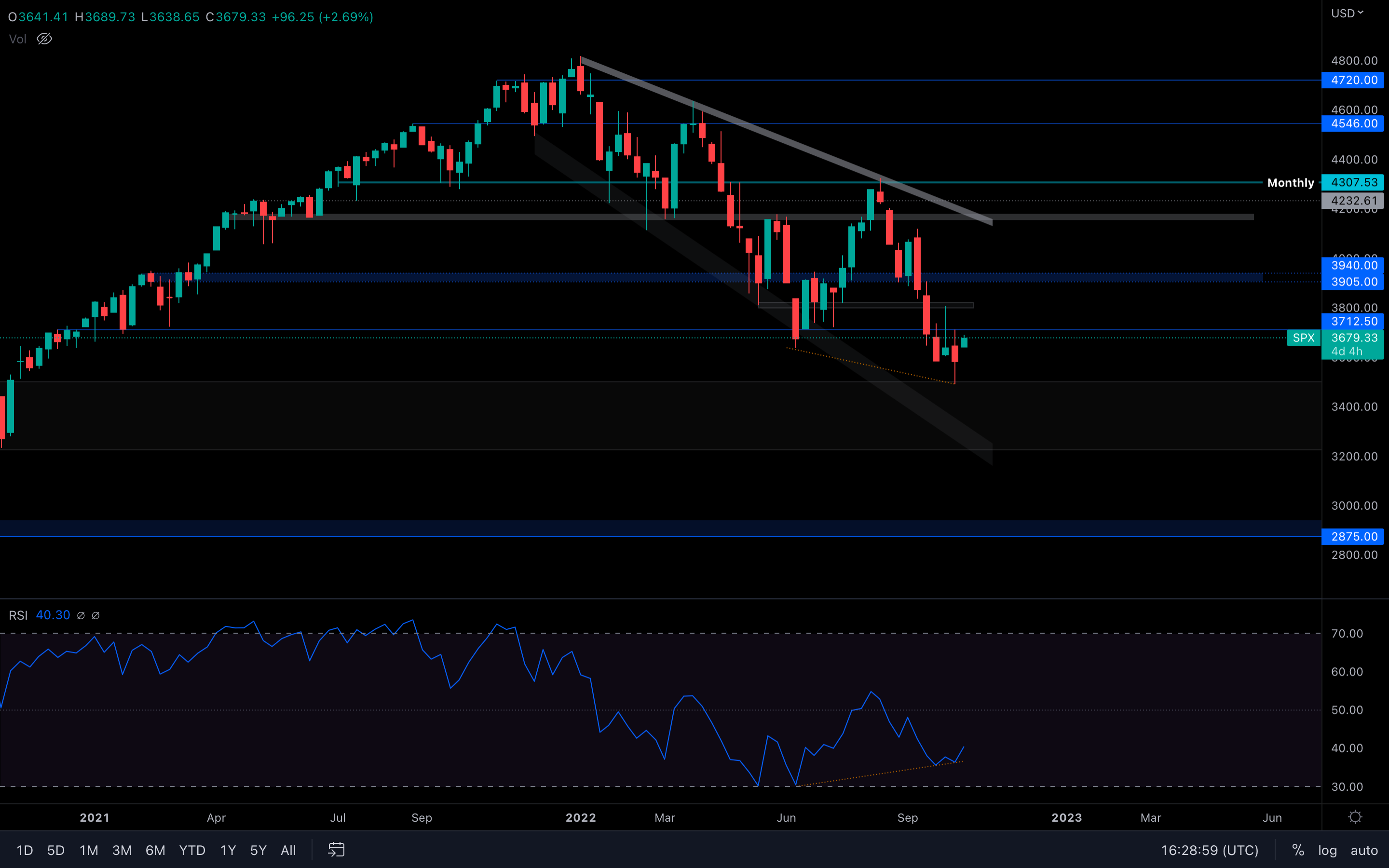Click the 16:28:59 UTC timezone clock
The image size is (1389, 868).
(x=1210, y=850)
